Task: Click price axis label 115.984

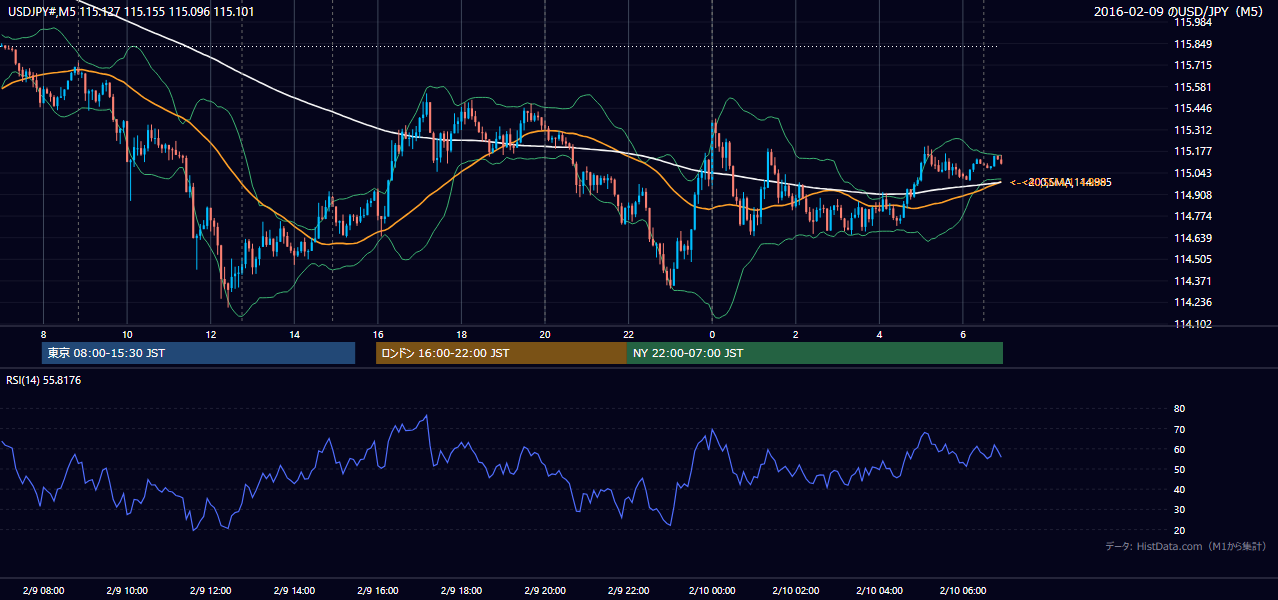Action: (1193, 22)
